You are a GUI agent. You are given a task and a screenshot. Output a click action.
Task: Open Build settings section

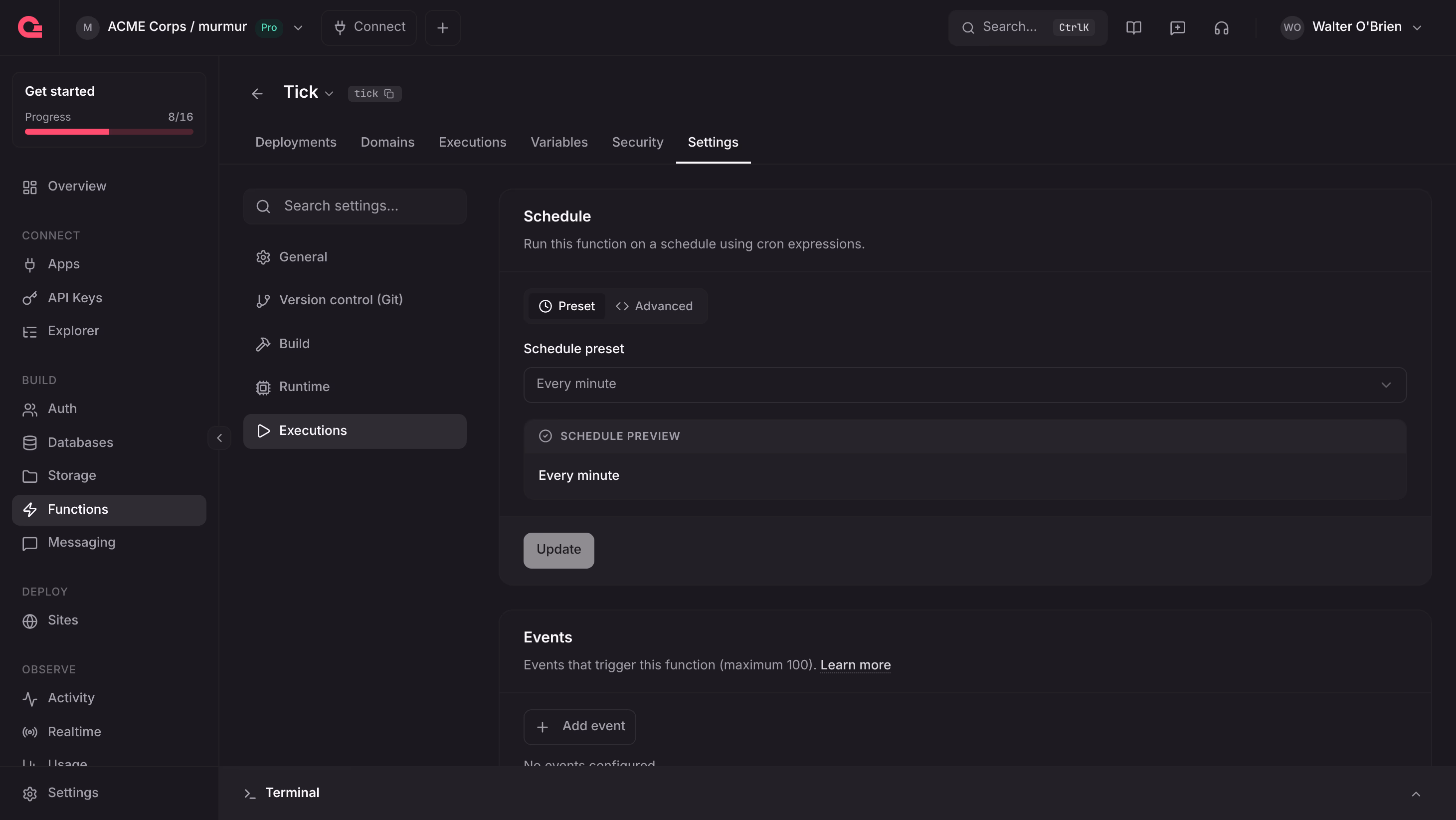pos(355,344)
